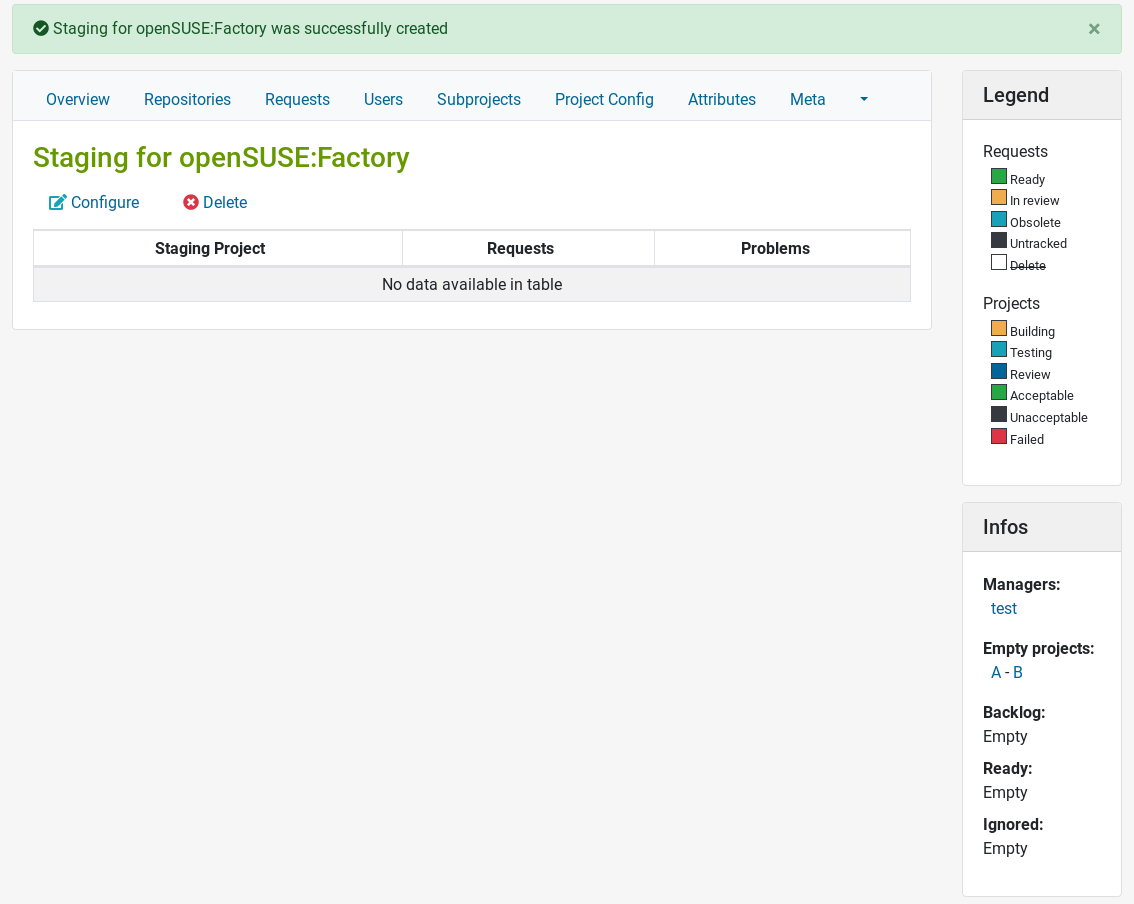
Task: Click the red Delete cross icon
Action: pos(191,202)
